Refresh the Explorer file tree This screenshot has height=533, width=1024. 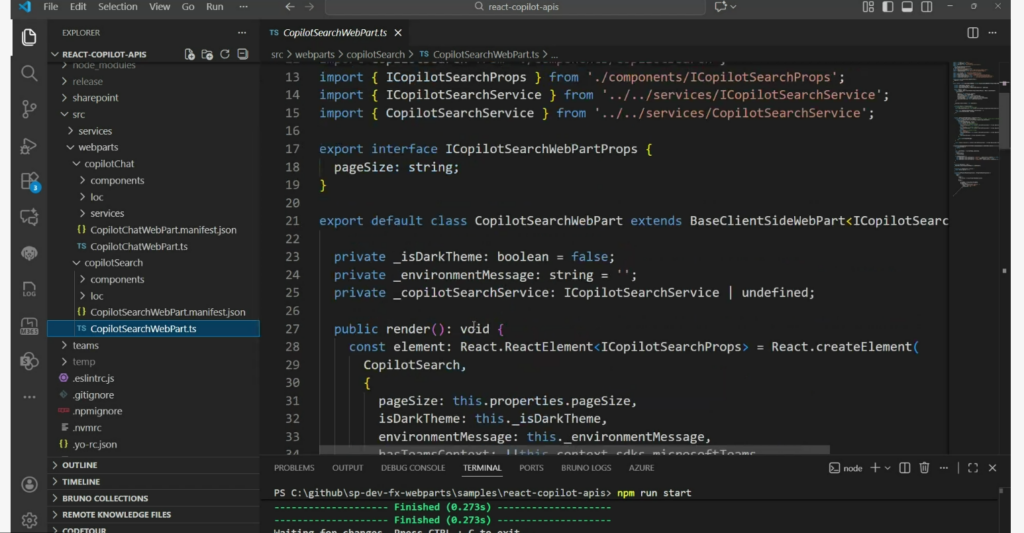(225, 54)
